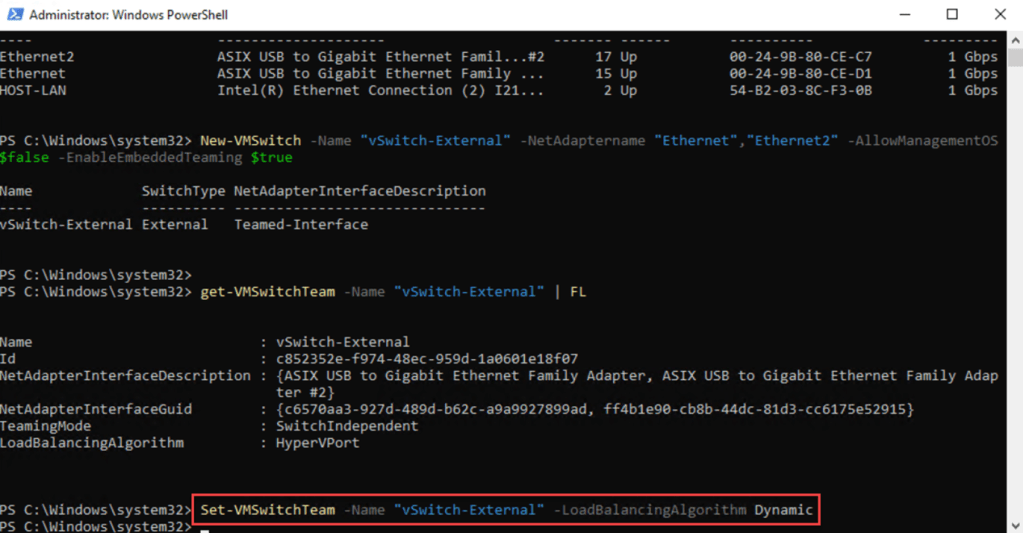Image resolution: width=1023 pixels, height=533 pixels.
Task: Click the 'Dynamic' algorithm argument
Action: click(784, 510)
